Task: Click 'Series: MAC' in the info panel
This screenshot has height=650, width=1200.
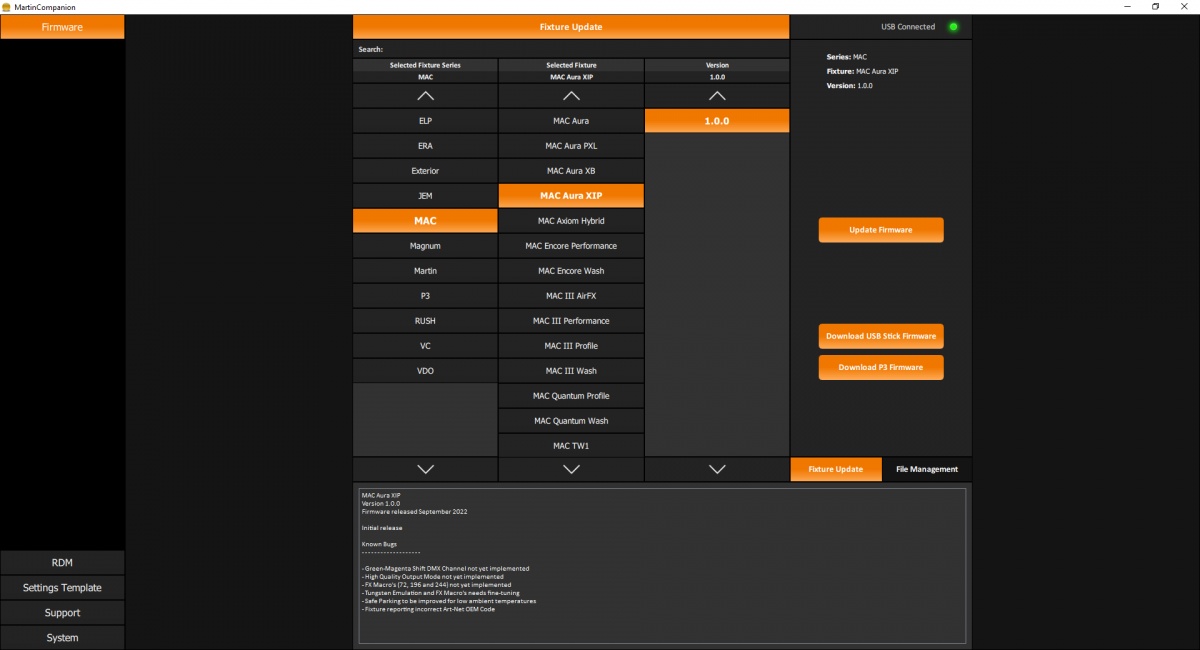Action: tap(846, 57)
